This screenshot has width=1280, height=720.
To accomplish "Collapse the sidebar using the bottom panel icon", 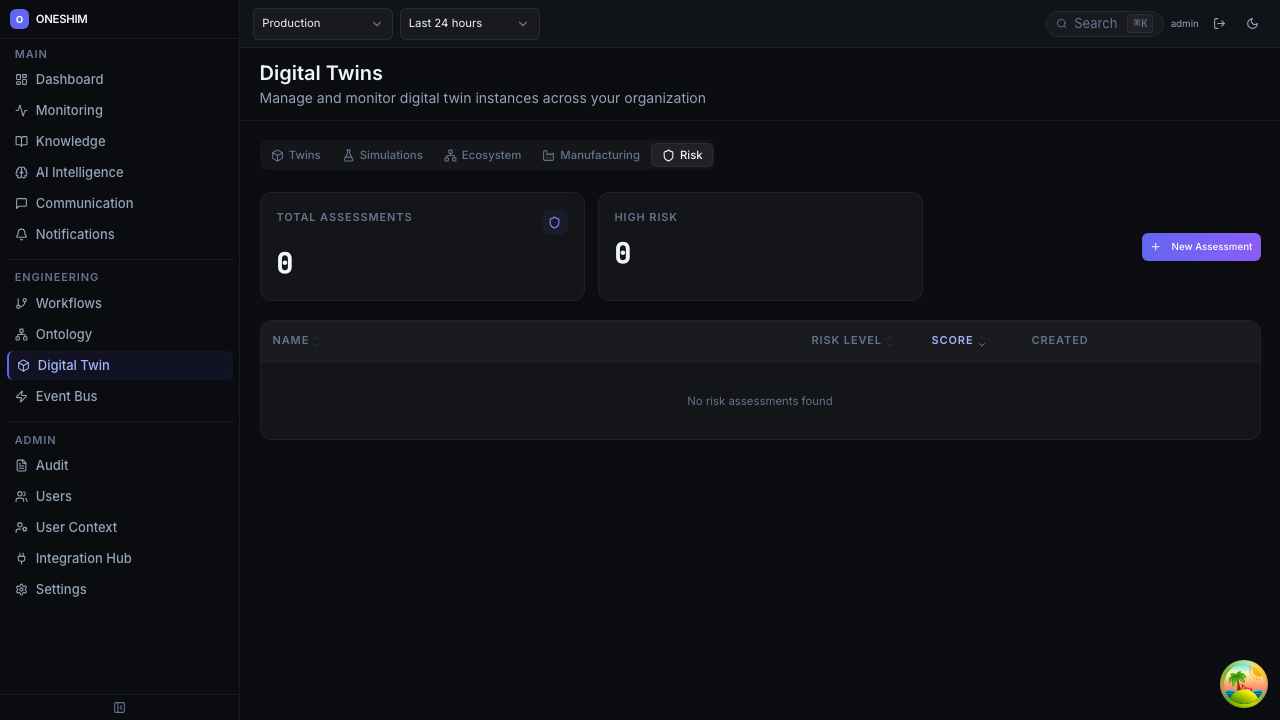I will 120,707.
